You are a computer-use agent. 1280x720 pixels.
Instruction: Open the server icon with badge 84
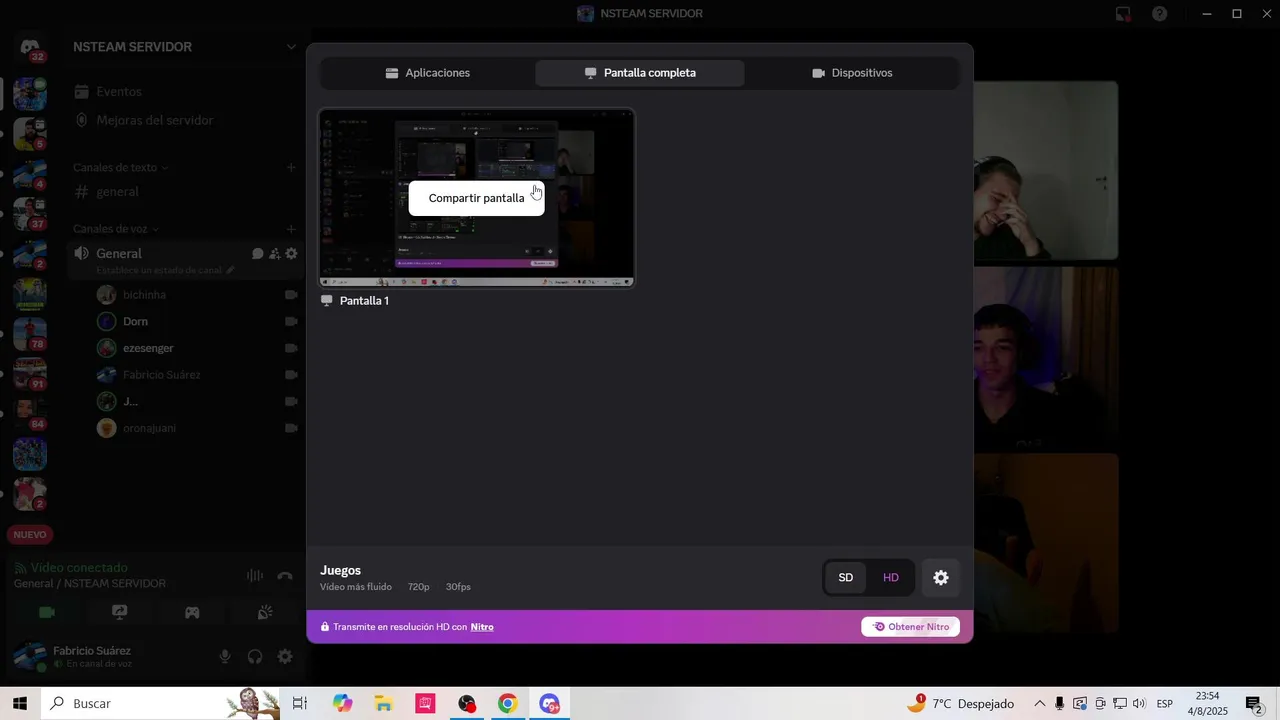(x=30, y=413)
